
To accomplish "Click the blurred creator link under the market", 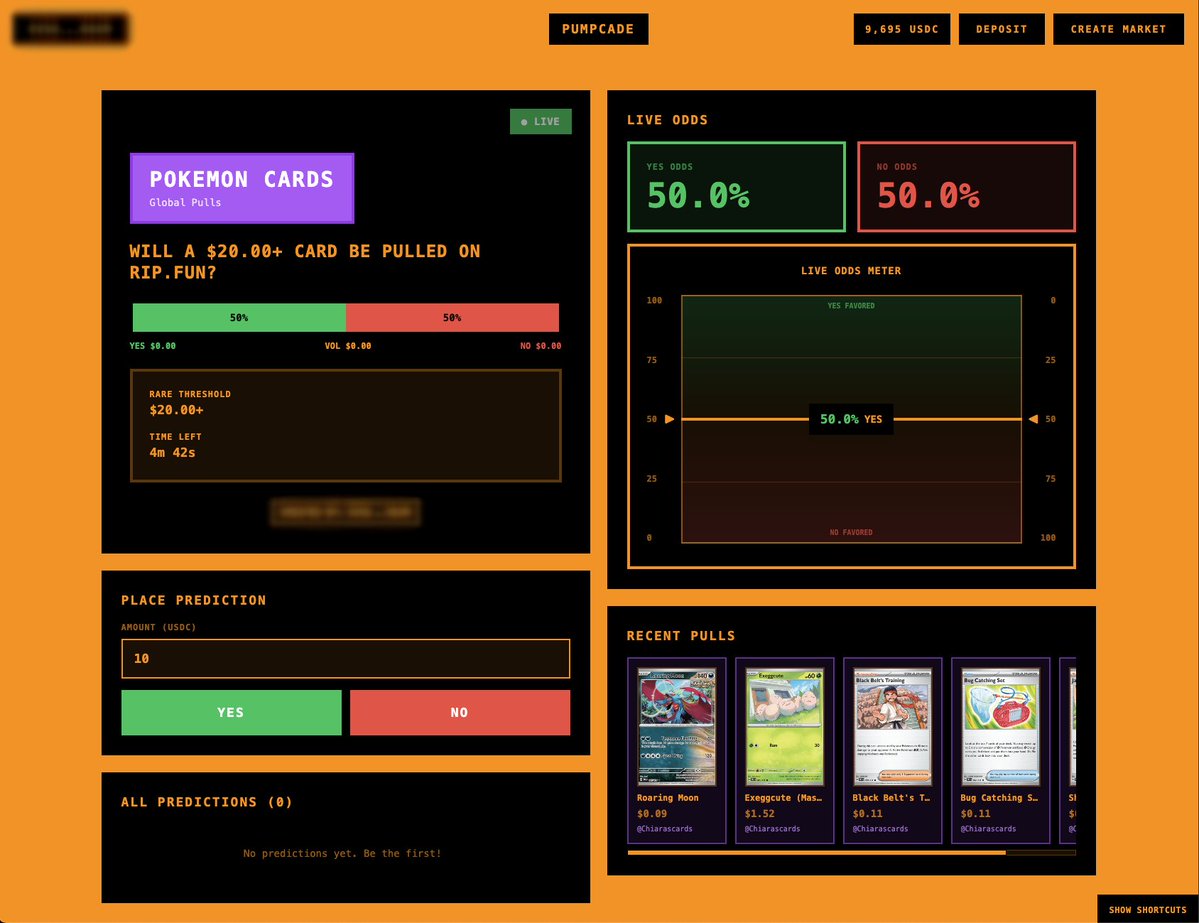I will pos(346,512).
